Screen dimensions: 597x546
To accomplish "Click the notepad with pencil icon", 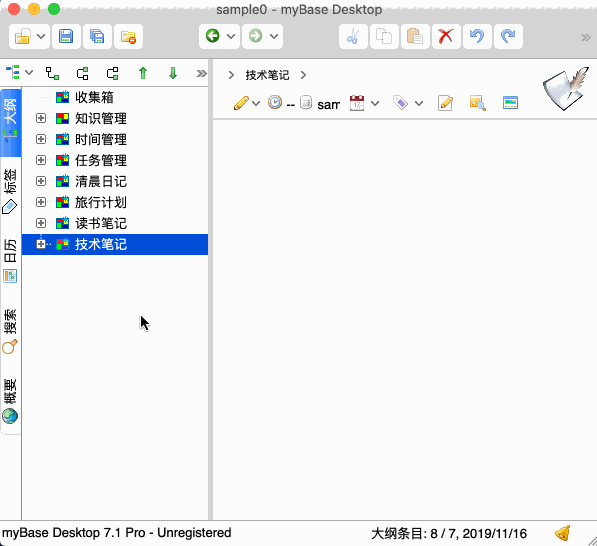I will 445,103.
